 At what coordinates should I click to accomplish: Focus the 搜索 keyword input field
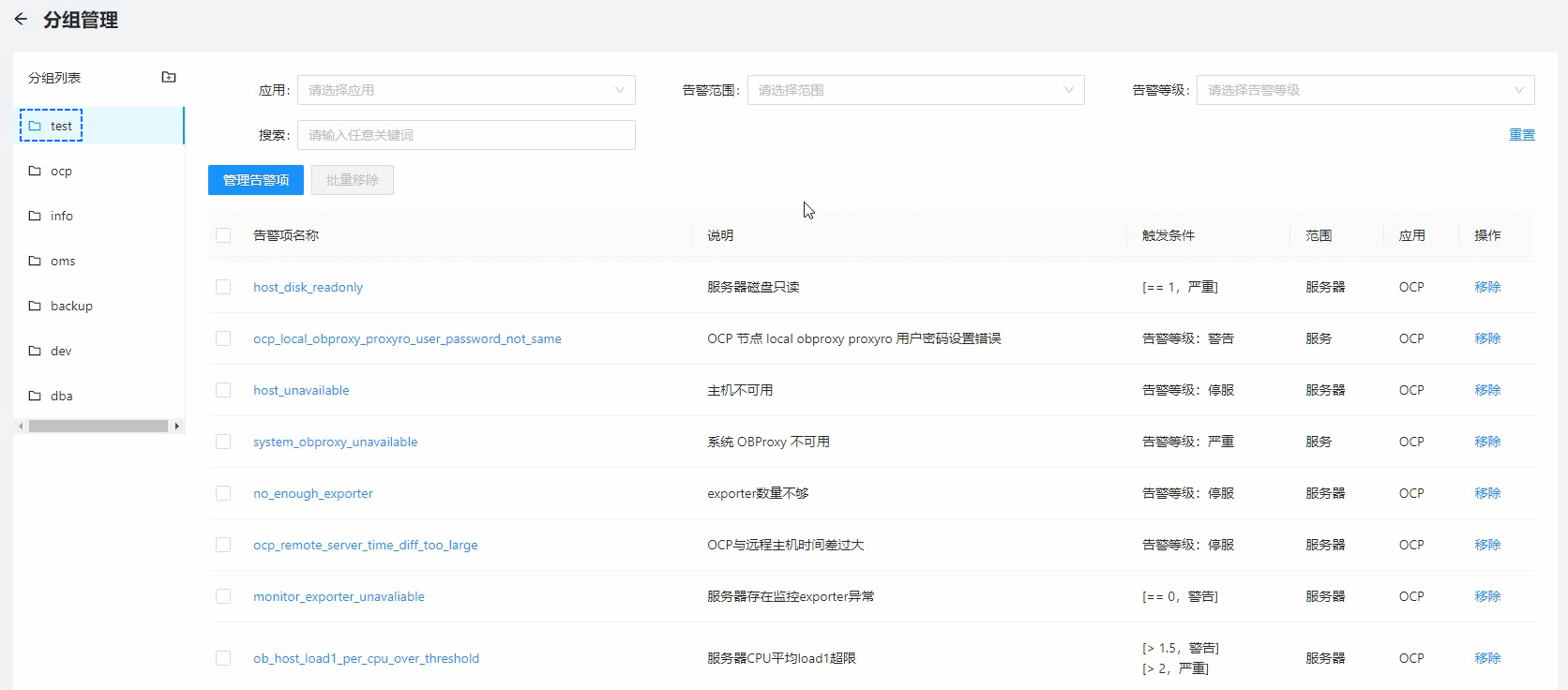point(466,135)
